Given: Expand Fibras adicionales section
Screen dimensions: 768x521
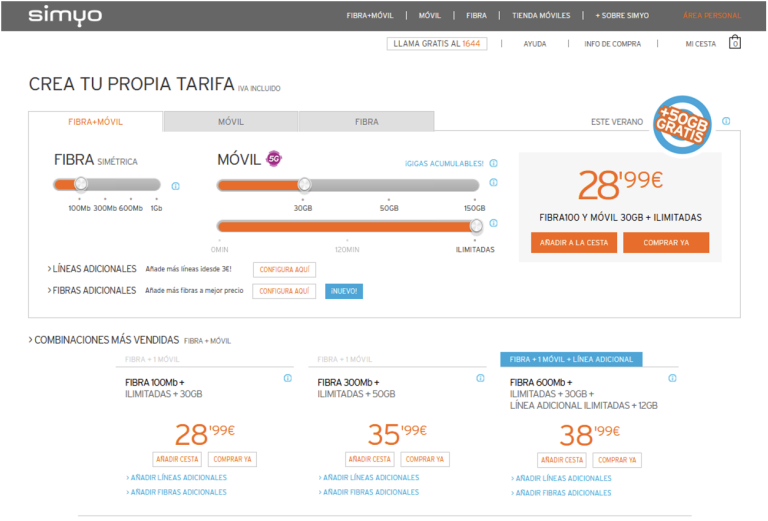Looking at the screenshot, I should click(x=92, y=290).
